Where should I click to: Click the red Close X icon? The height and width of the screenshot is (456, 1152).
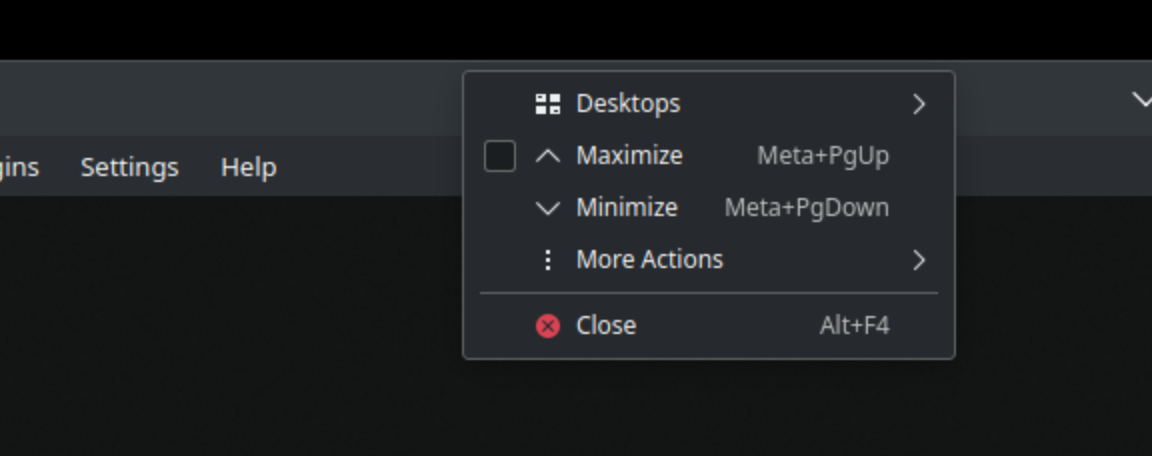click(547, 325)
